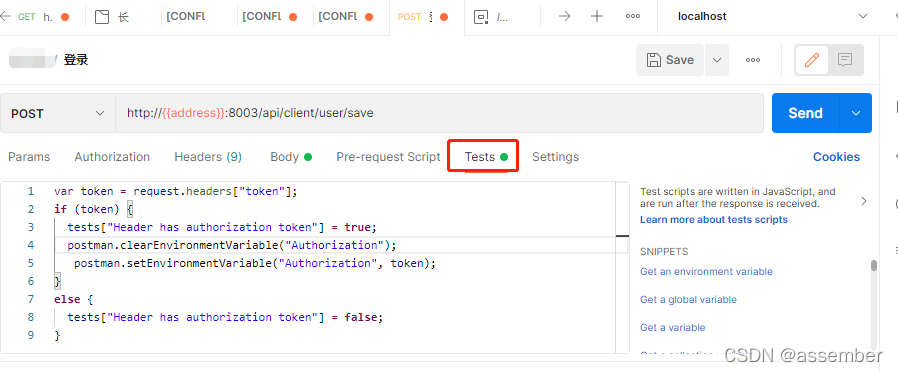Select the Body tab

point(290,157)
